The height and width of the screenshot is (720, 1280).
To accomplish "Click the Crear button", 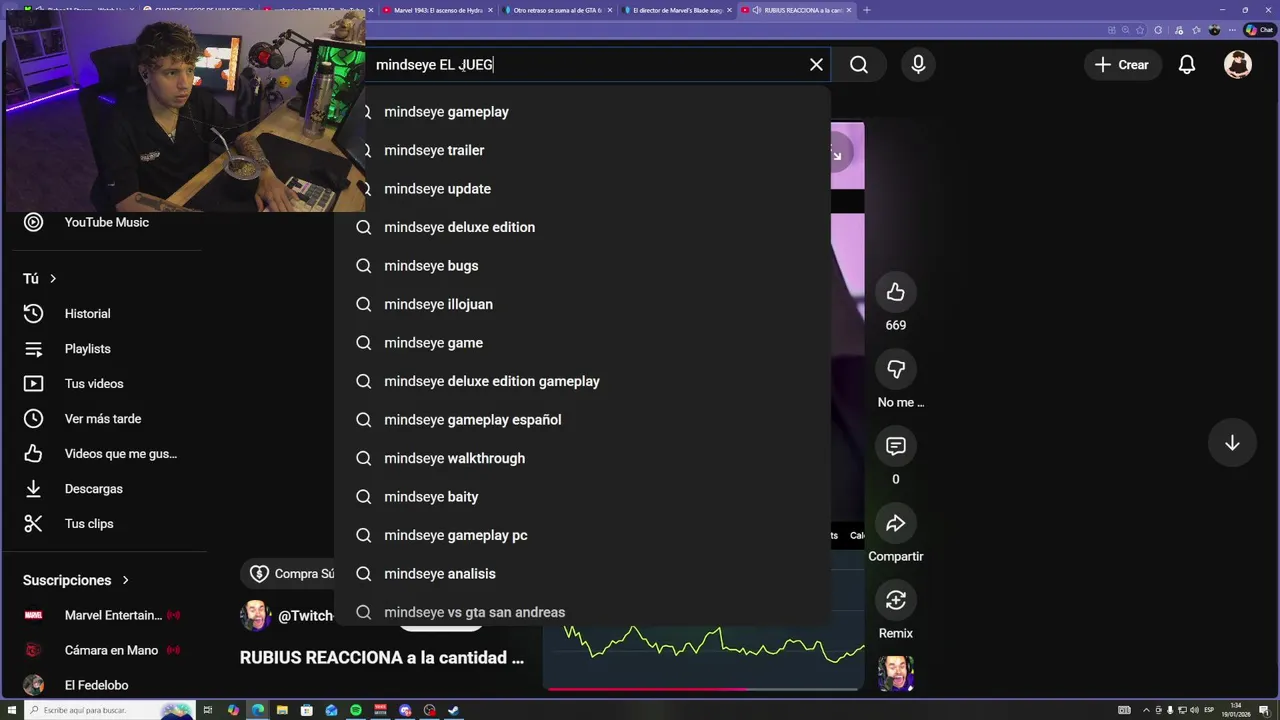I will (x=1121, y=64).
